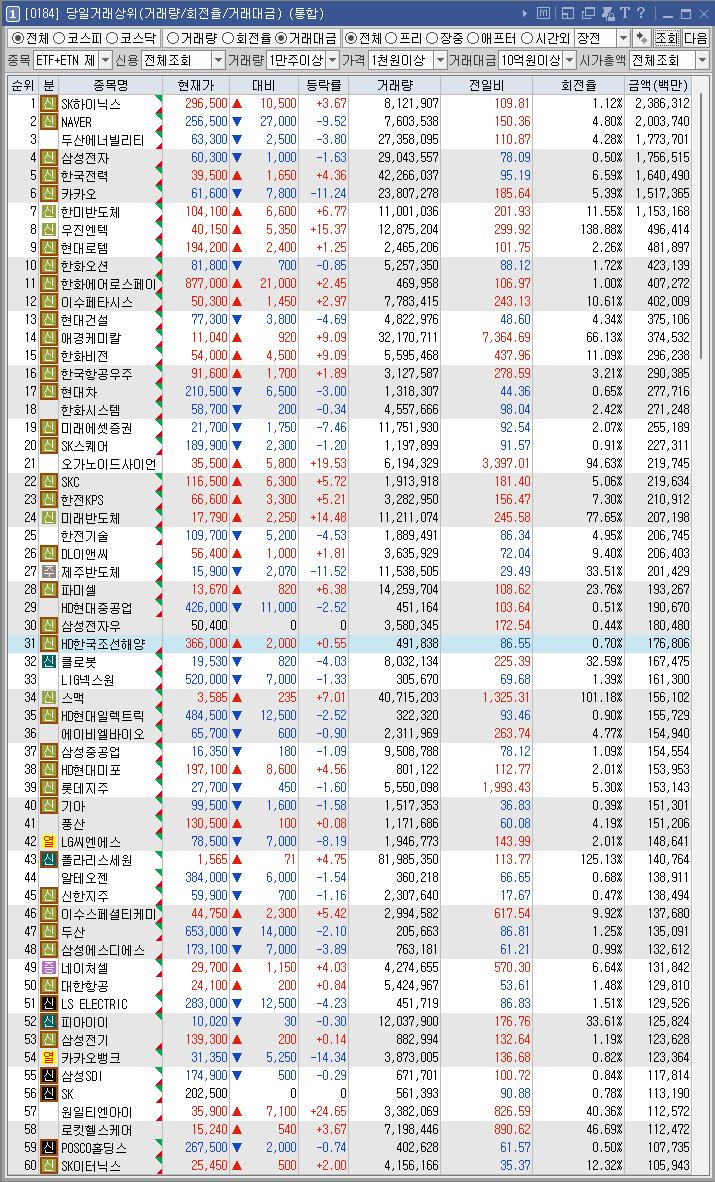This screenshot has height=1182, width=715.
Task: Click the 신 badge in the POSCO홀딩스 row
Action: tap(49, 1147)
